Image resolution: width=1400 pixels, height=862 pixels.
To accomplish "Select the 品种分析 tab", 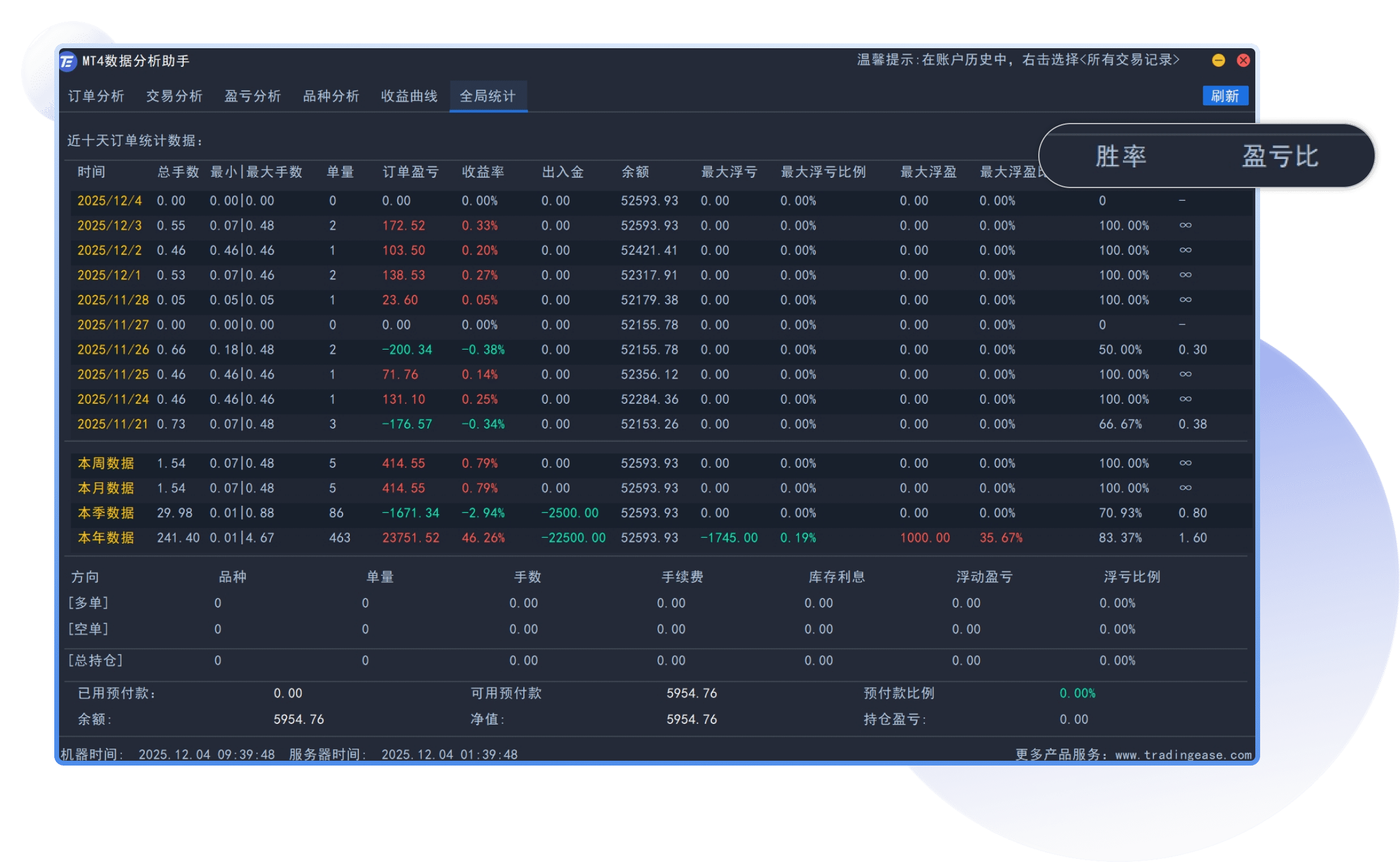I will click(331, 96).
